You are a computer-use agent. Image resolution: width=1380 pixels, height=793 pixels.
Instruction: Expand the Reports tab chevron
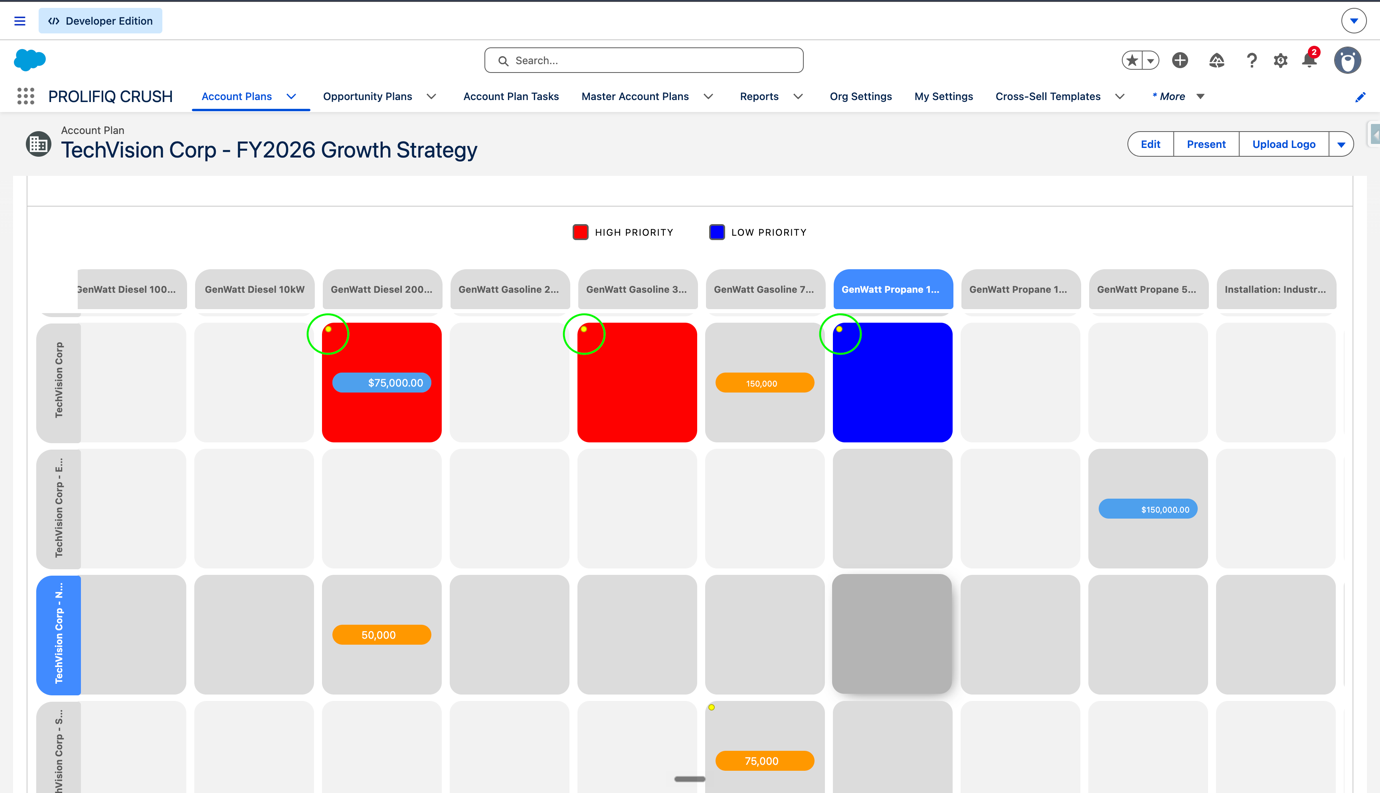tap(798, 97)
